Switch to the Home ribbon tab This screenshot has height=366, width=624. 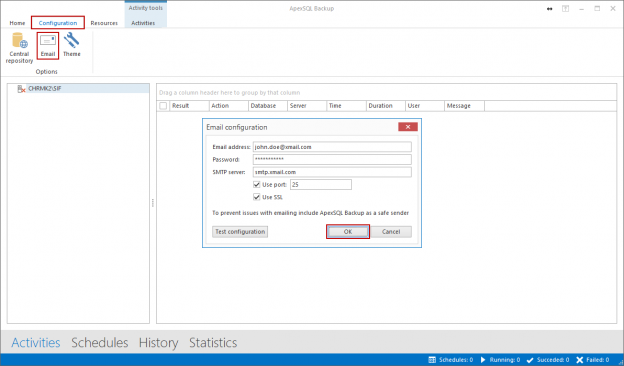tap(17, 23)
